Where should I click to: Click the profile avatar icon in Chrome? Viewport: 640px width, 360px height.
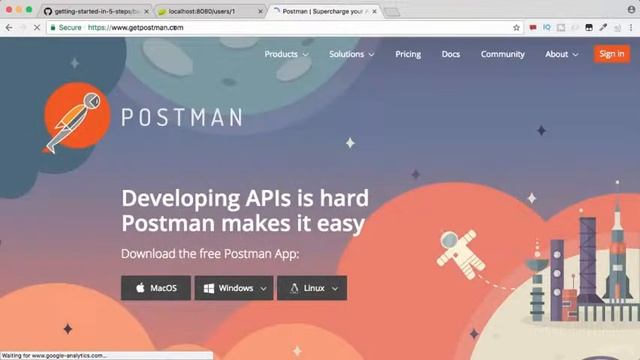coord(631,9)
